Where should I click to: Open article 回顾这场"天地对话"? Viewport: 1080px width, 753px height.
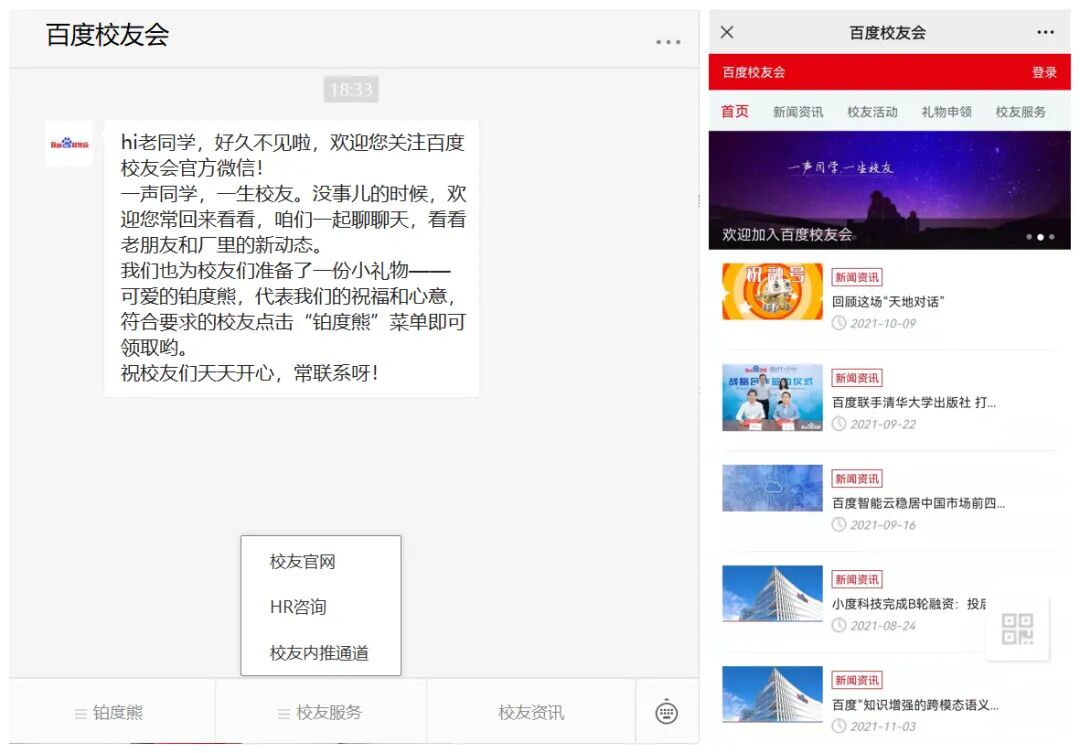[888, 302]
